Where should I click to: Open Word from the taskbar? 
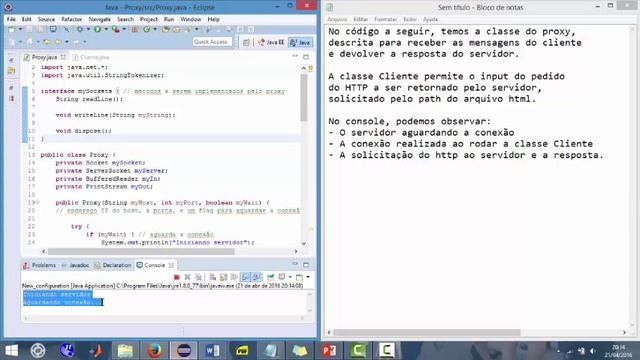[x=212, y=350]
